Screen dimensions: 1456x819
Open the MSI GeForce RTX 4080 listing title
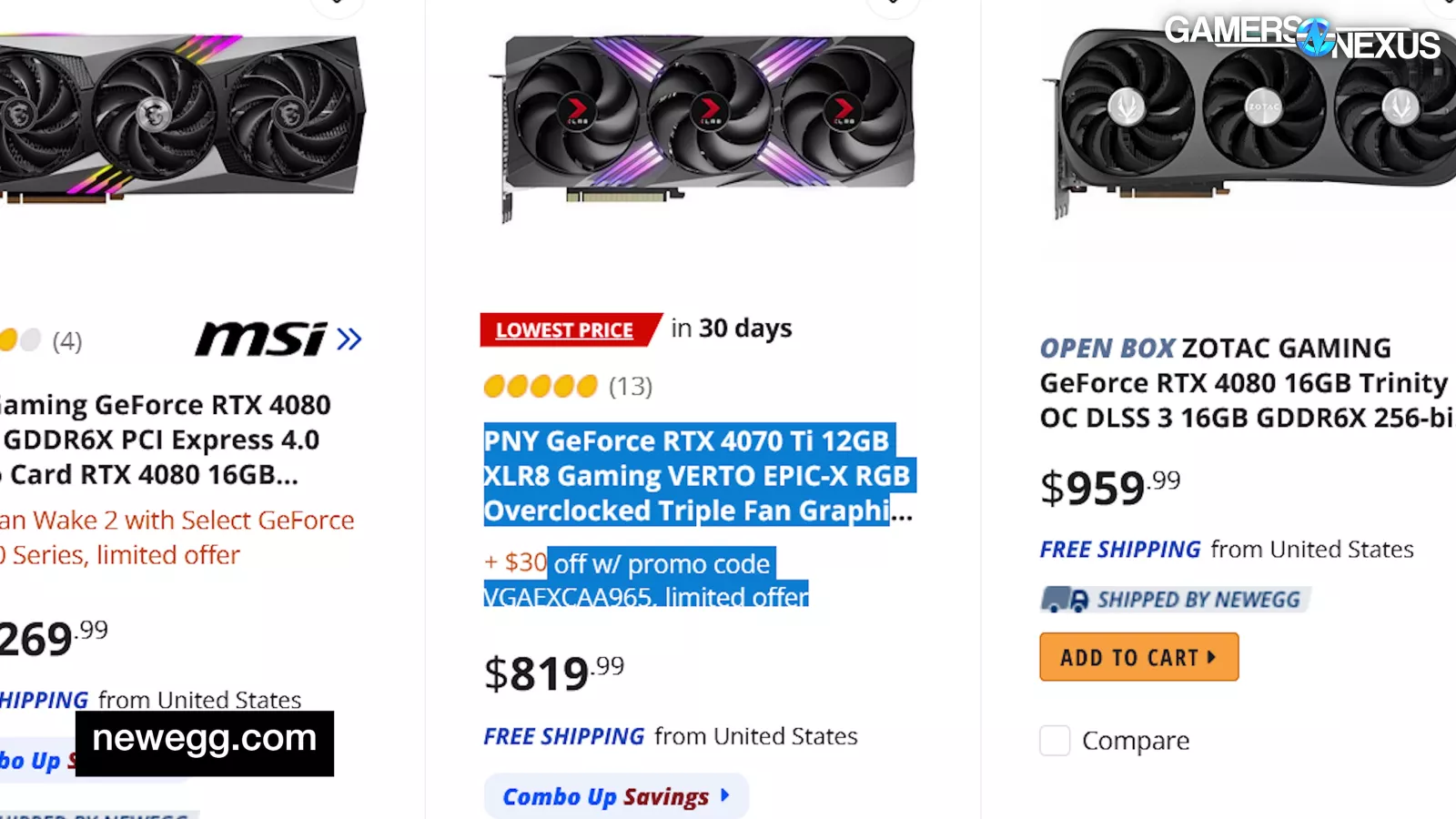[x=164, y=440]
